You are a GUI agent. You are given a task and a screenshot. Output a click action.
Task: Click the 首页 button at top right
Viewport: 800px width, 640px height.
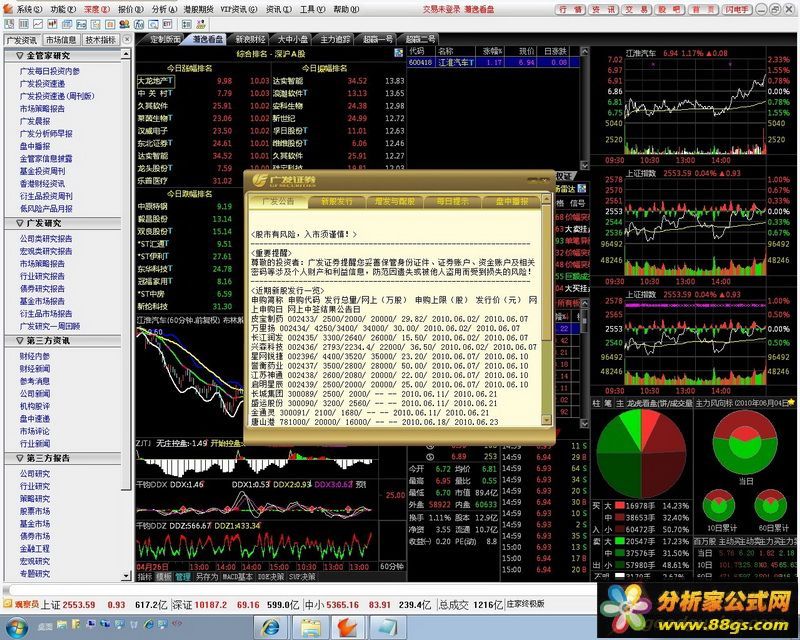(x=703, y=9)
